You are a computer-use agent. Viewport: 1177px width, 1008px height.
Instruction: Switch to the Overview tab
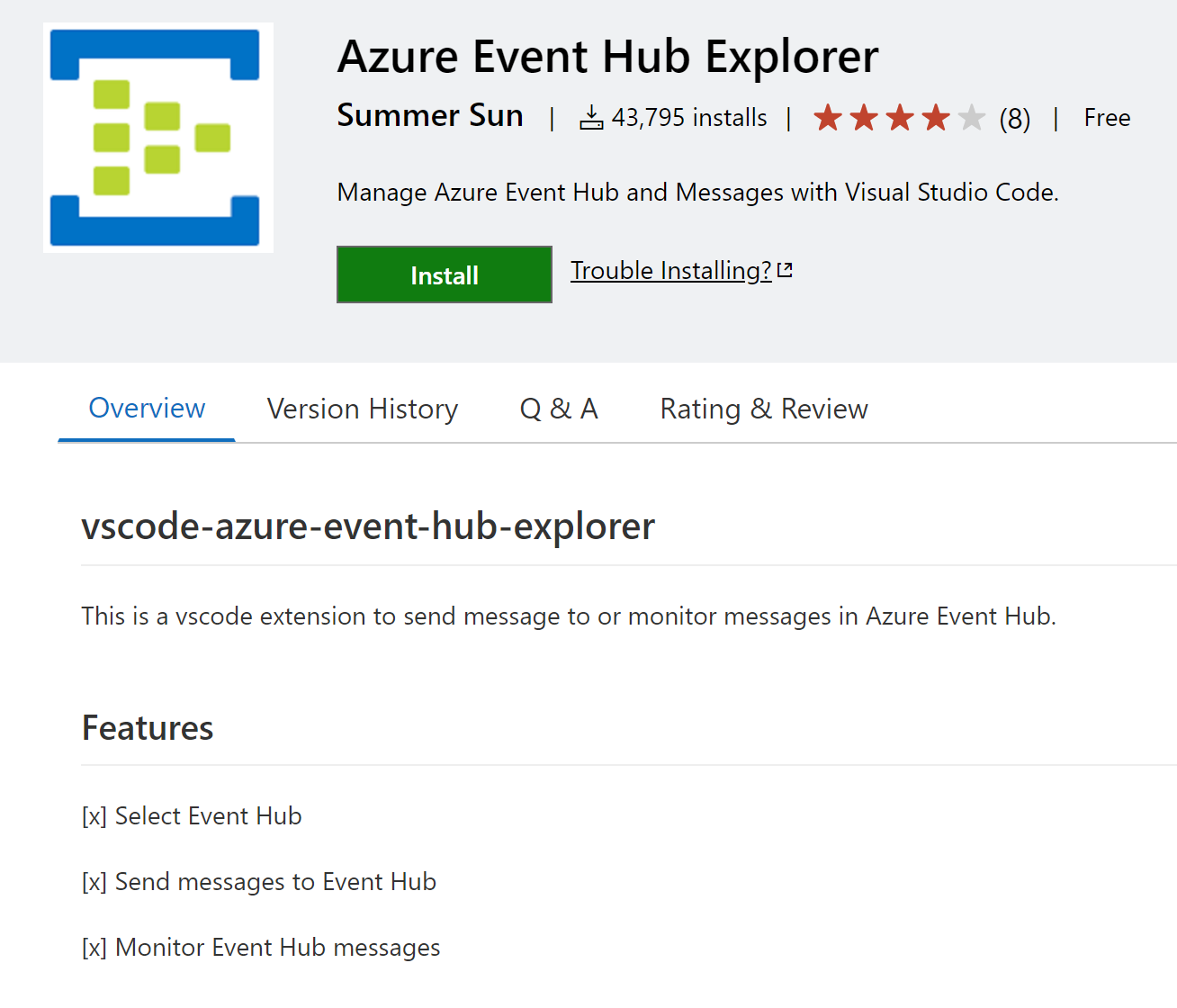tap(147, 409)
